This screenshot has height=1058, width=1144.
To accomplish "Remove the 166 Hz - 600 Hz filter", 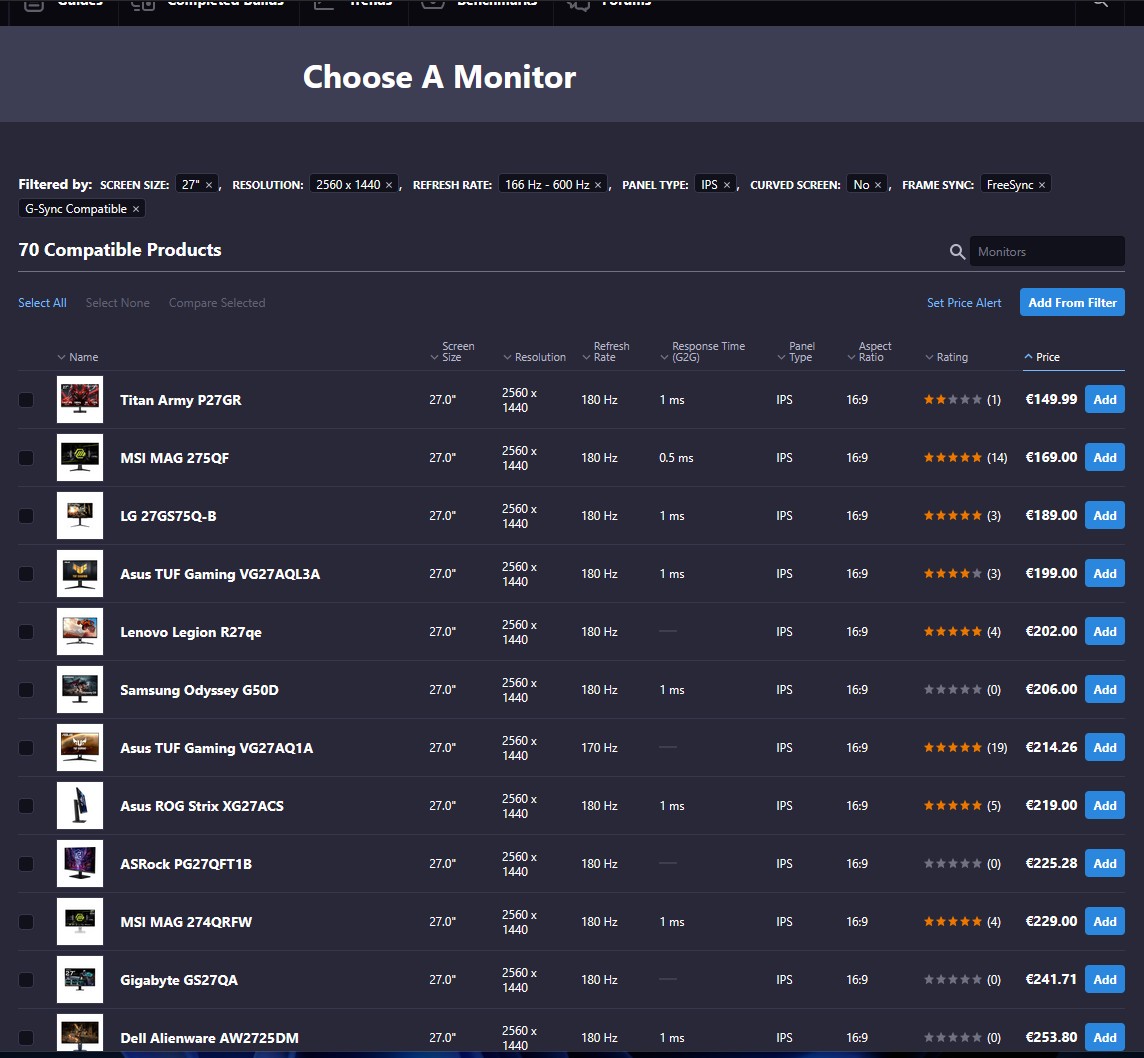I will pos(598,185).
